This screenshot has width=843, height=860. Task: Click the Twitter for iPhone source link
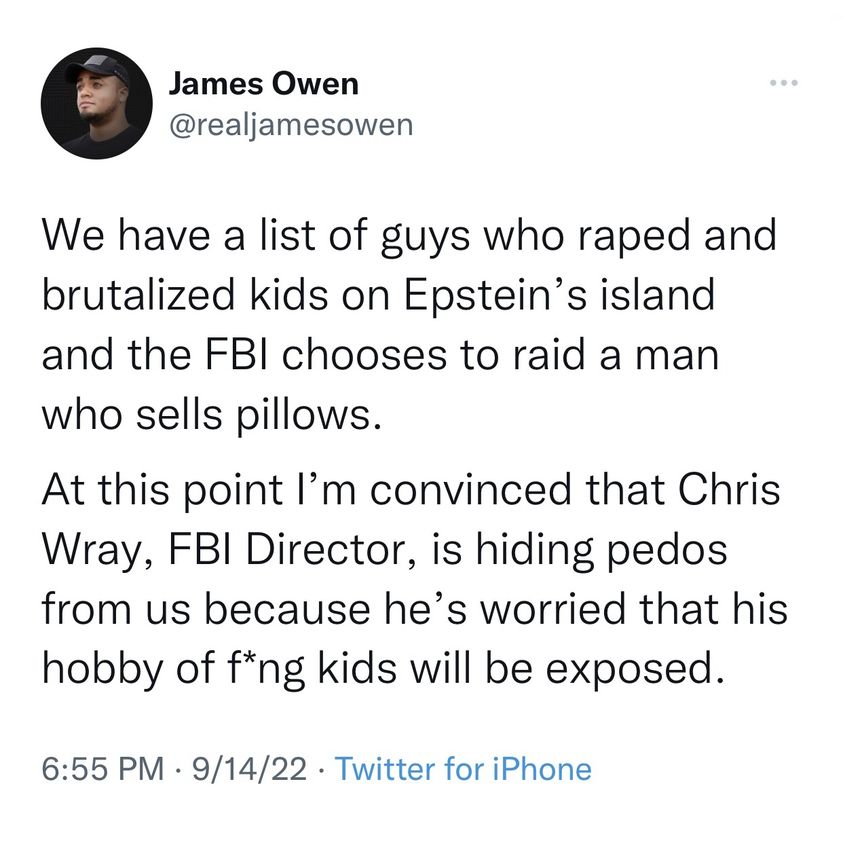point(462,769)
